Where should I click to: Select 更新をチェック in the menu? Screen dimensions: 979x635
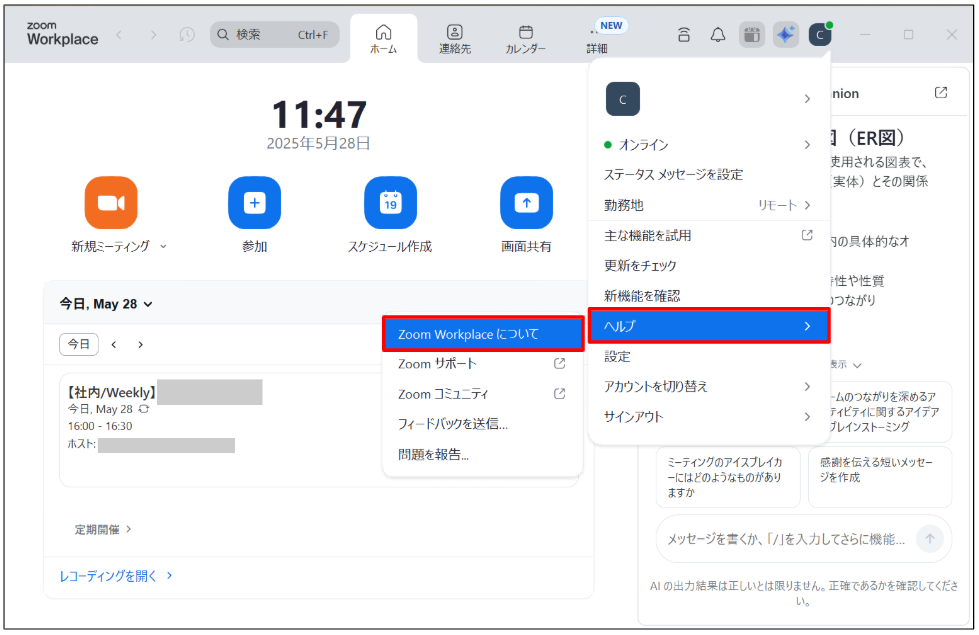tap(709, 265)
